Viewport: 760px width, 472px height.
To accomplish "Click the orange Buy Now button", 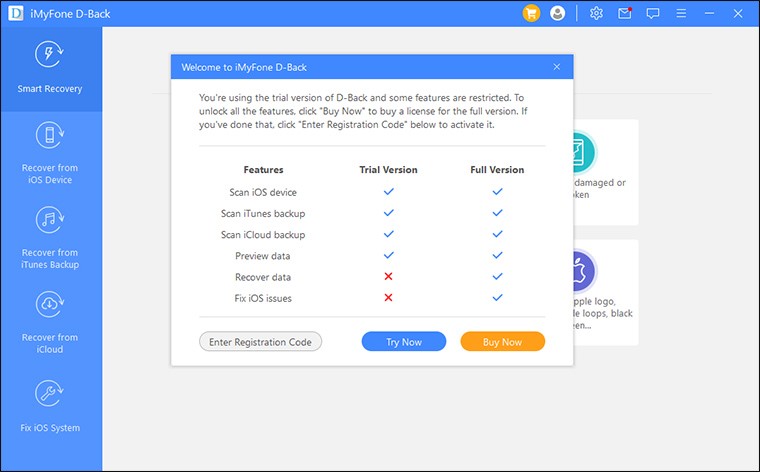I will click(503, 342).
